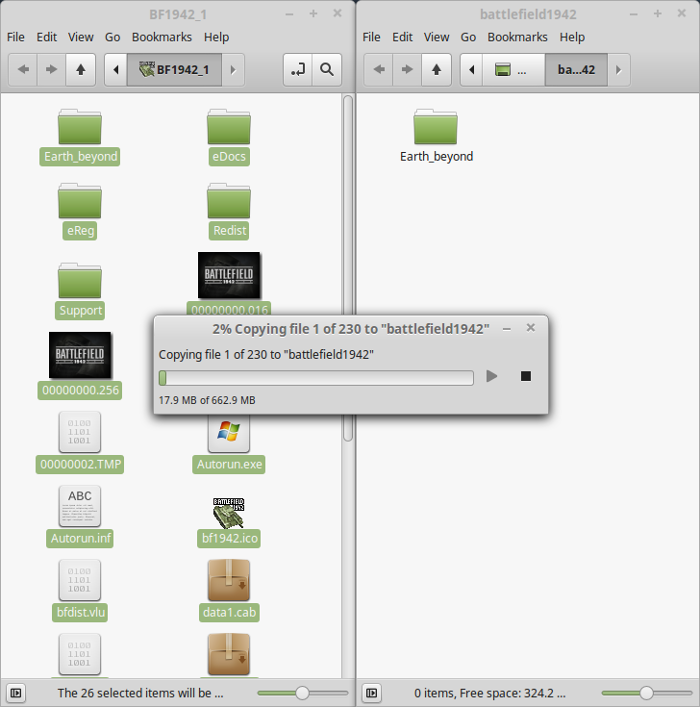Maximize the BF1942_1 window
700x707 pixels.
(313, 14)
